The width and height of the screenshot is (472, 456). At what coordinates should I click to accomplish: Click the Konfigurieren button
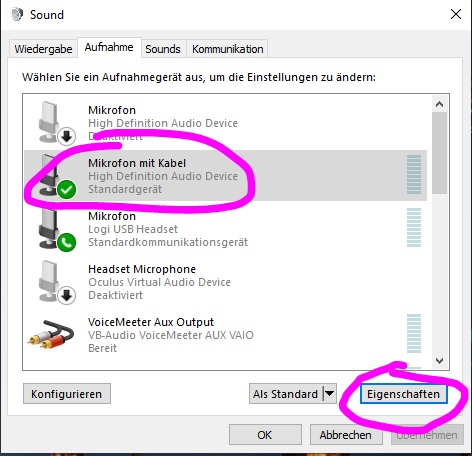(x=67, y=394)
